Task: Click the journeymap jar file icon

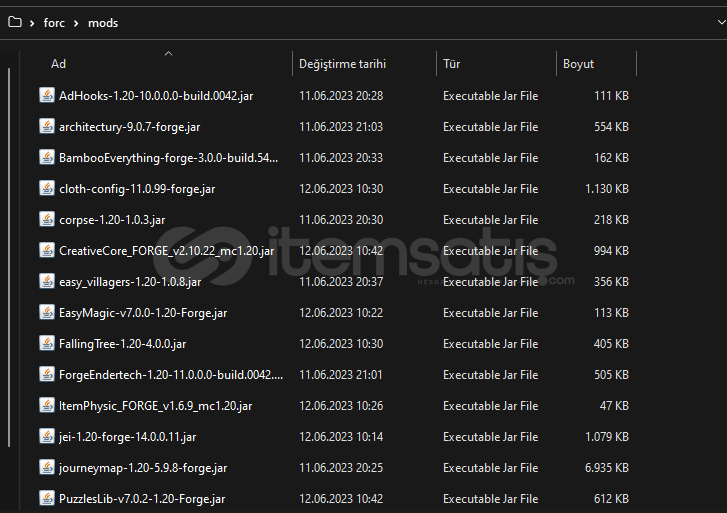Action: click(47, 468)
